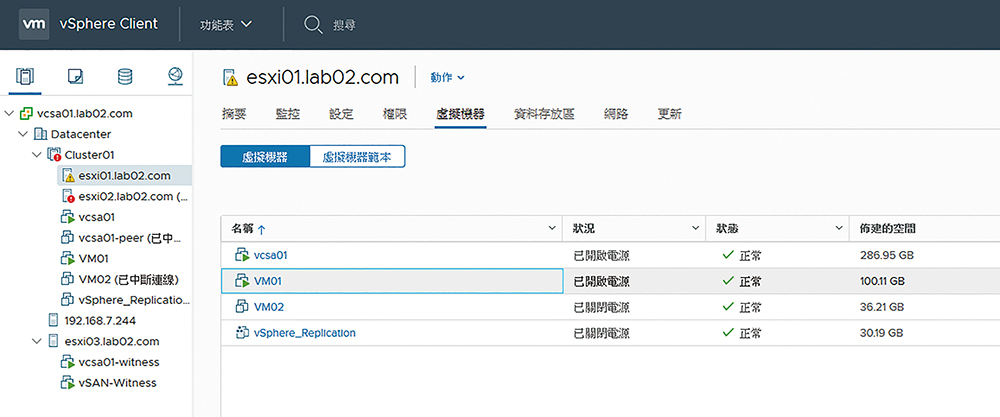The image size is (1000, 417).
Task: Focus the 搜尋 search field
Action: click(344, 25)
